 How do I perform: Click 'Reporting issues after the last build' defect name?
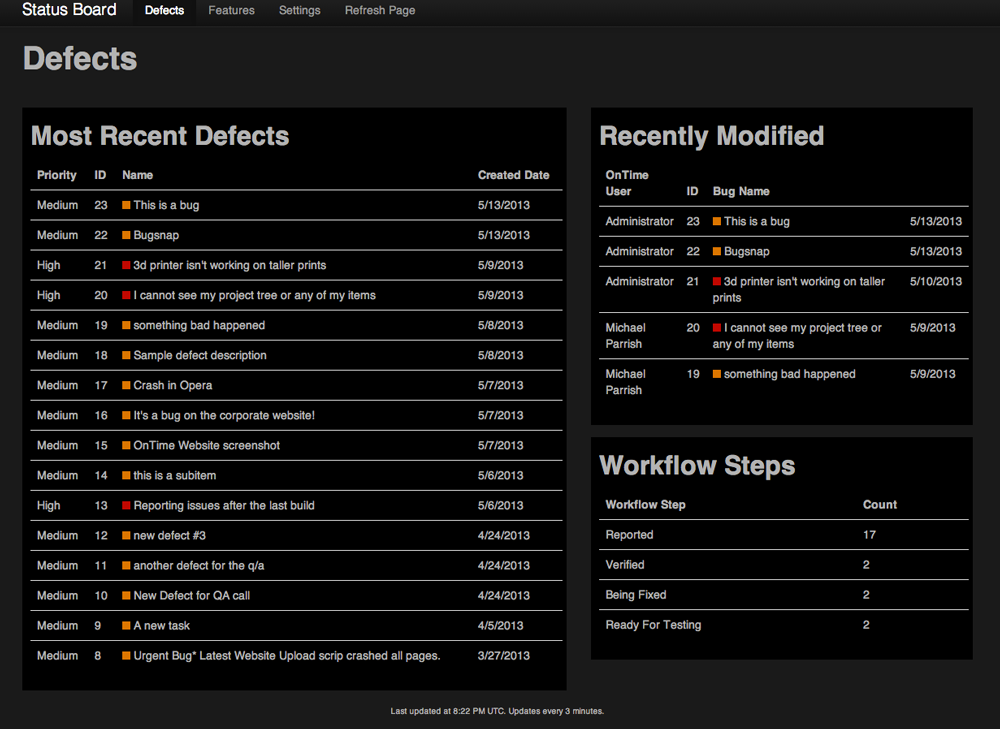pyautogui.click(x=224, y=505)
